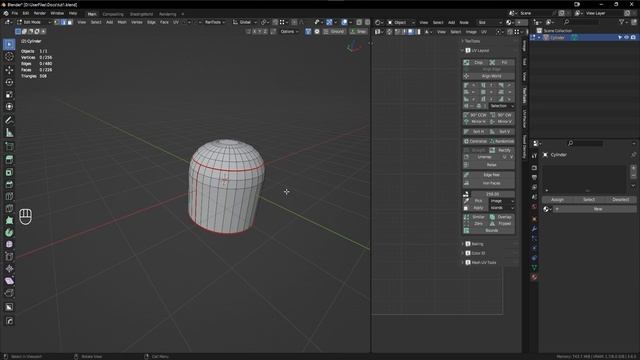Click the Relax button
Screen dimensions: 640x360
pos(489,165)
